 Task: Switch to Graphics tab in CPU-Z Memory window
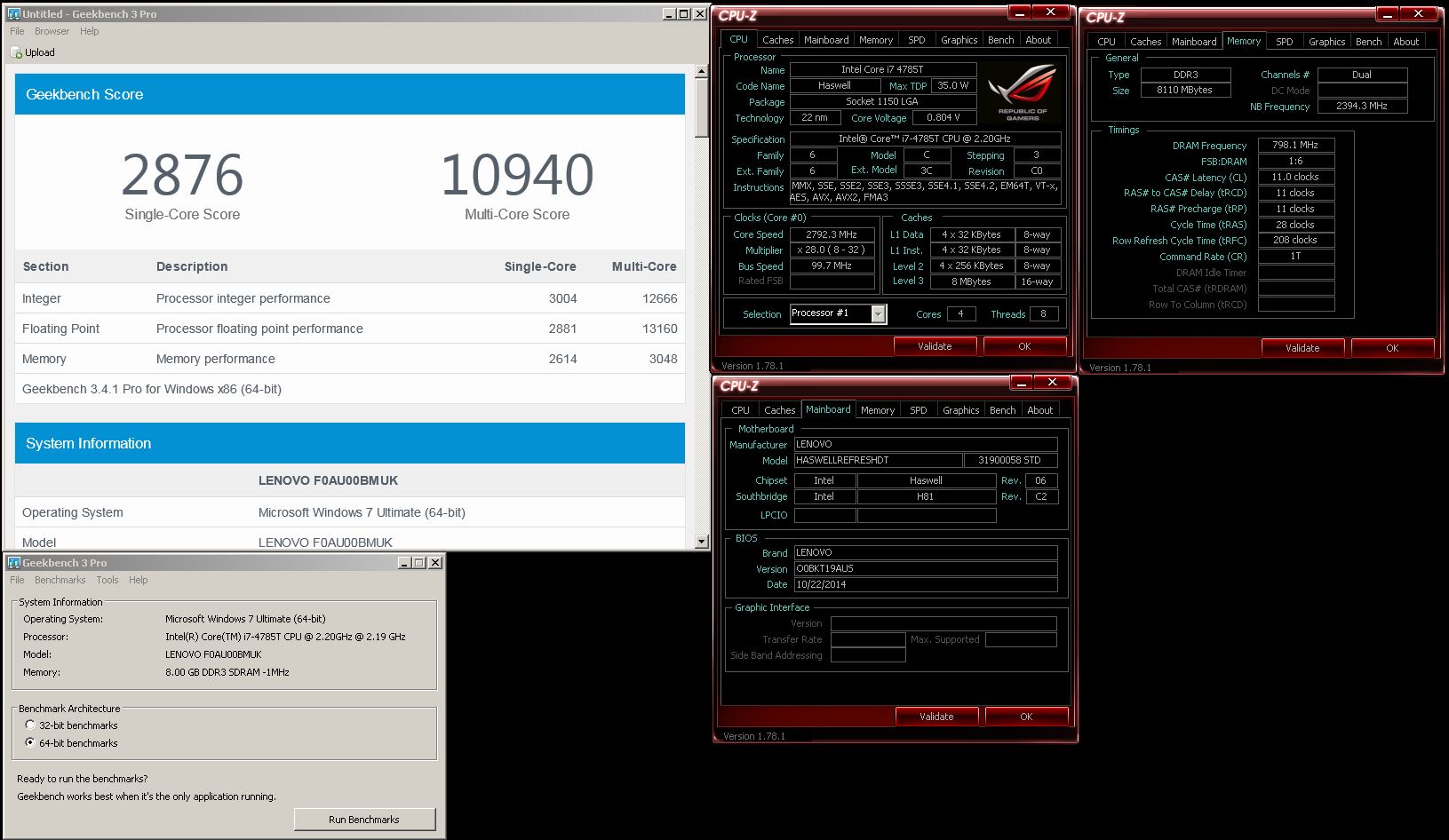(1327, 42)
